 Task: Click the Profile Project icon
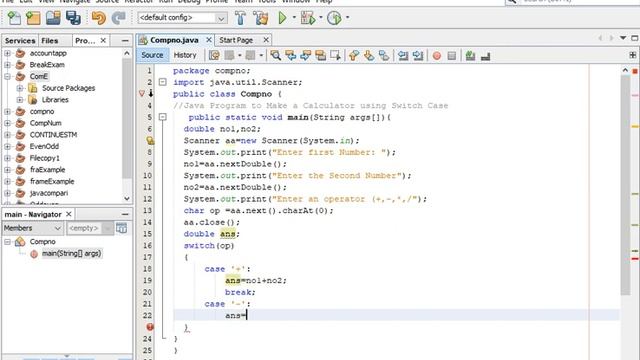coord(334,18)
